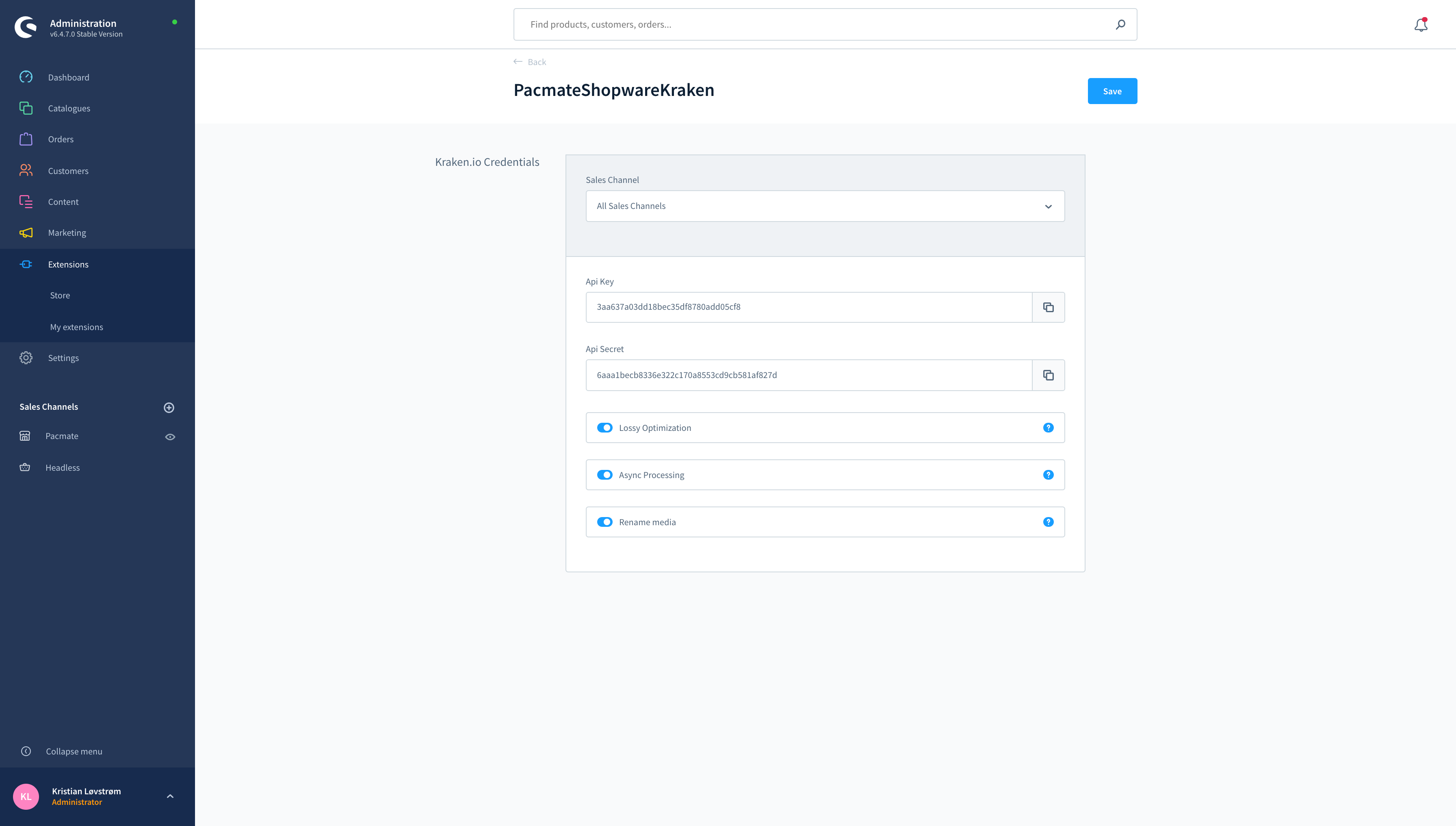The height and width of the screenshot is (826, 1456).
Task: Click the Pacmate storefront icon
Action: pos(25,436)
